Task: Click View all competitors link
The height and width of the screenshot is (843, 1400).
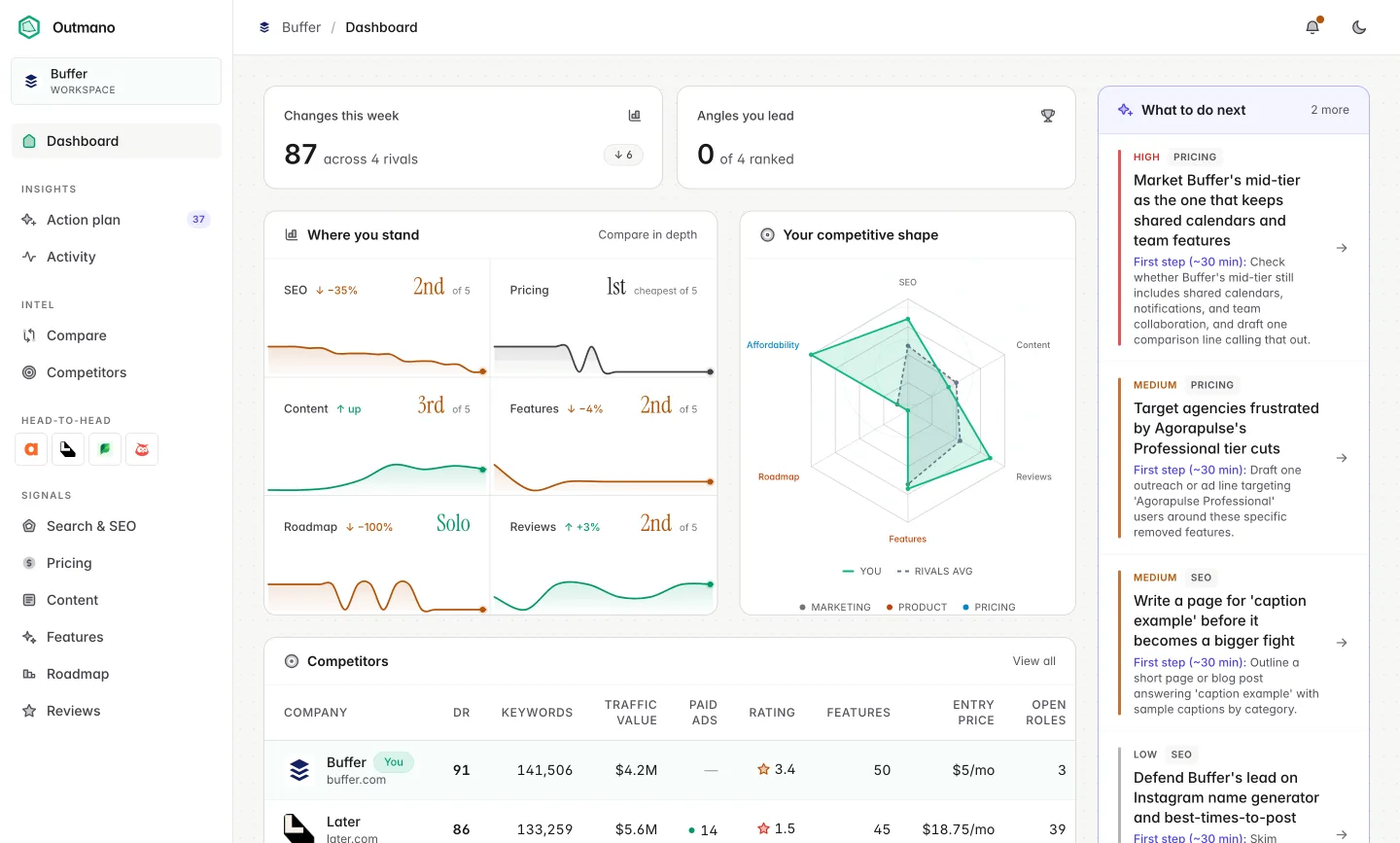Action: [x=1034, y=661]
